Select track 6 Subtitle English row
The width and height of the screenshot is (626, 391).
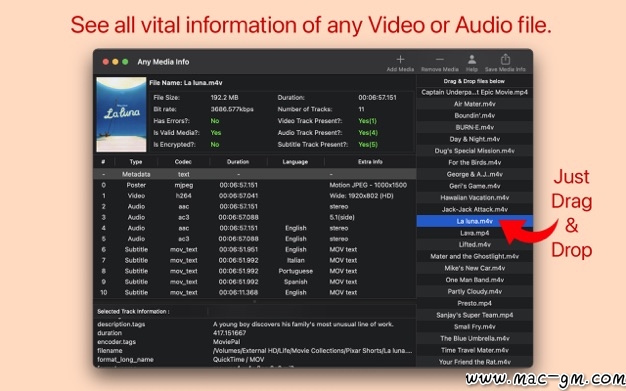pyautogui.click(x=255, y=250)
